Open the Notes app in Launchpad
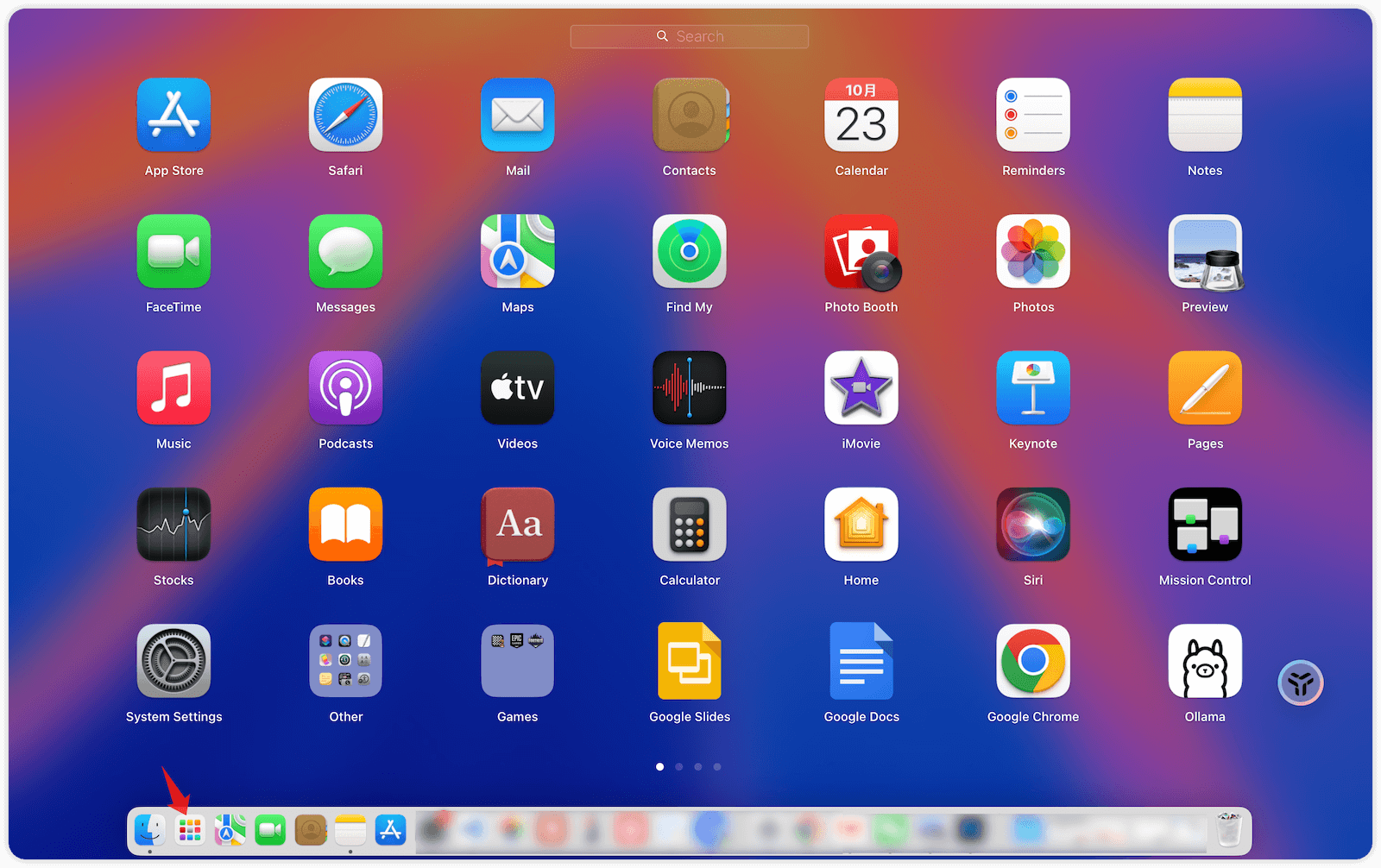Screen dimensions: 1381x868 pos(1205,115)
